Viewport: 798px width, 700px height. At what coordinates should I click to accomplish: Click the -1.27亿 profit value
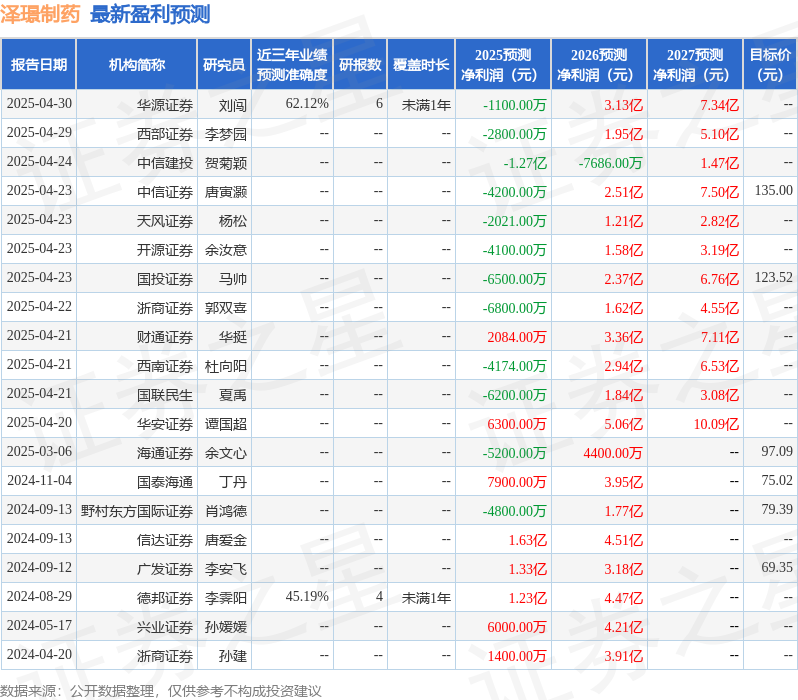(x=525, y=163)
